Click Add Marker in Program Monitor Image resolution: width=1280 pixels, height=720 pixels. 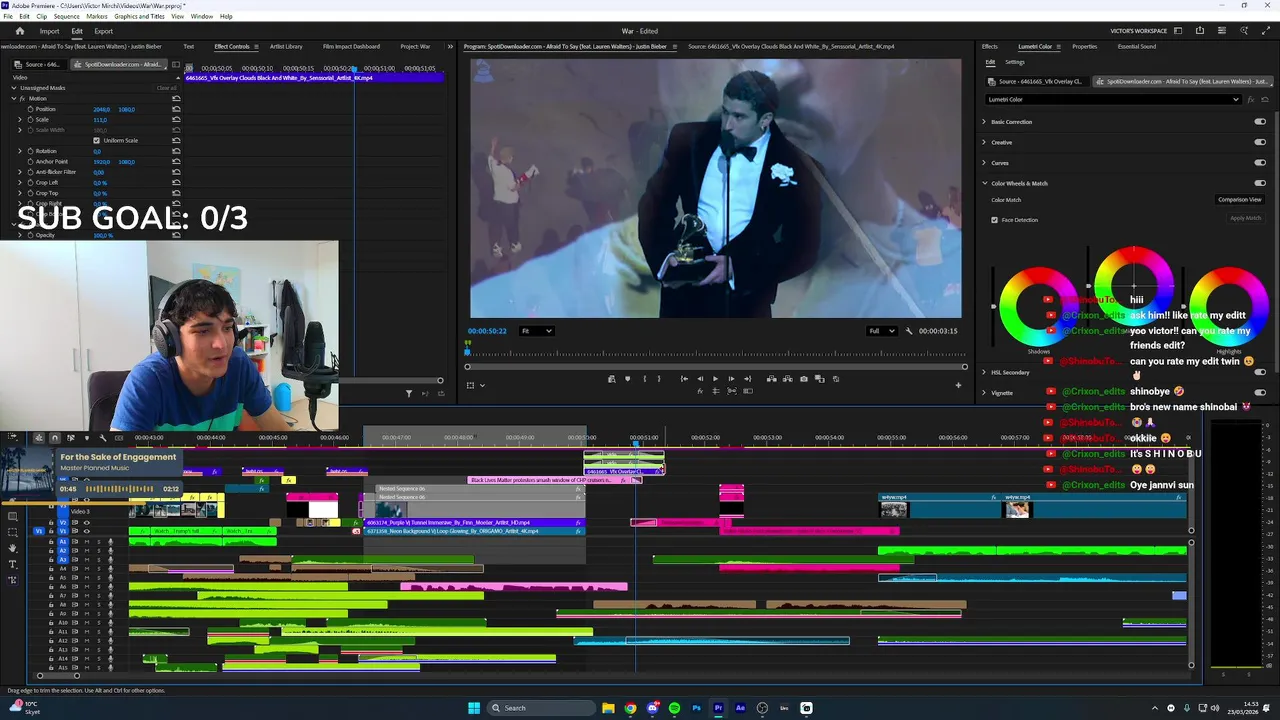[627, 379]
